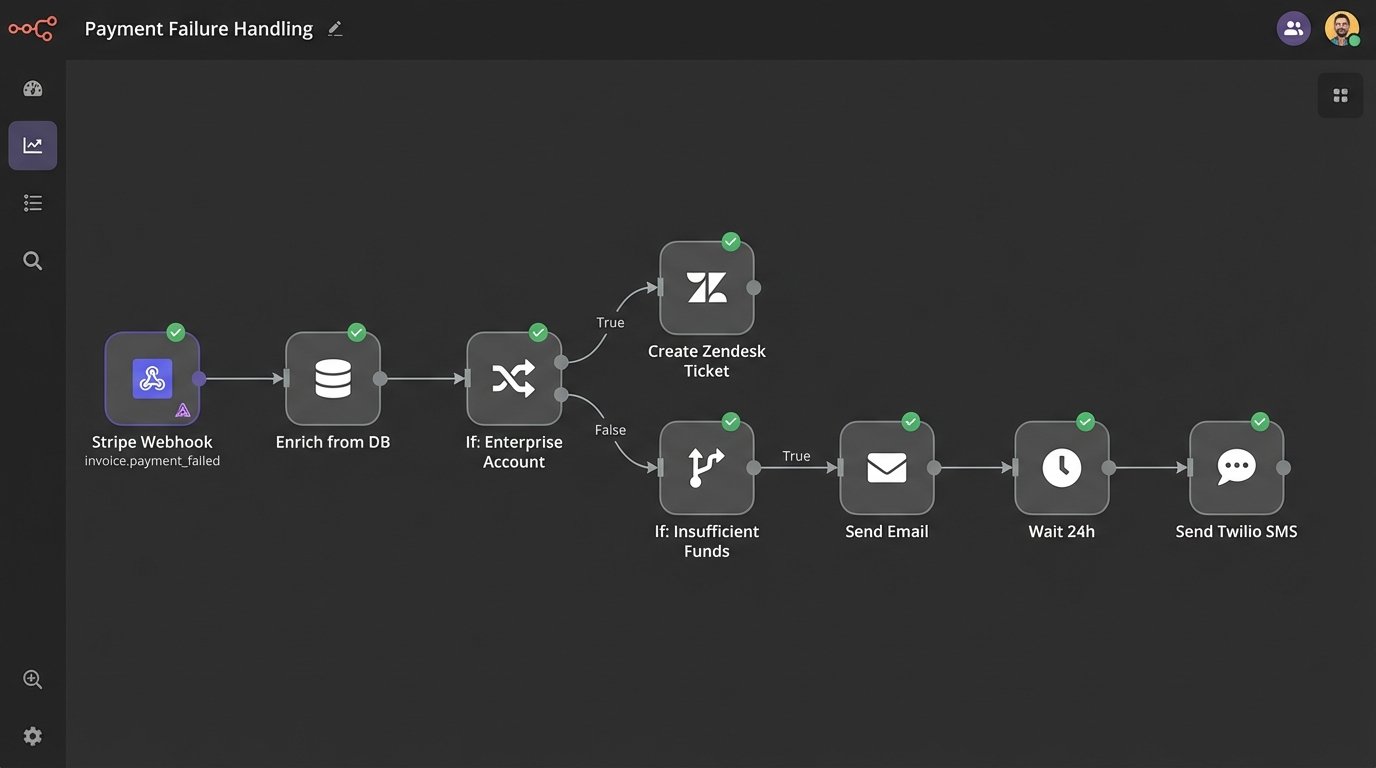Toggle the success checkmark on Send Email

[x=910, y=421]
